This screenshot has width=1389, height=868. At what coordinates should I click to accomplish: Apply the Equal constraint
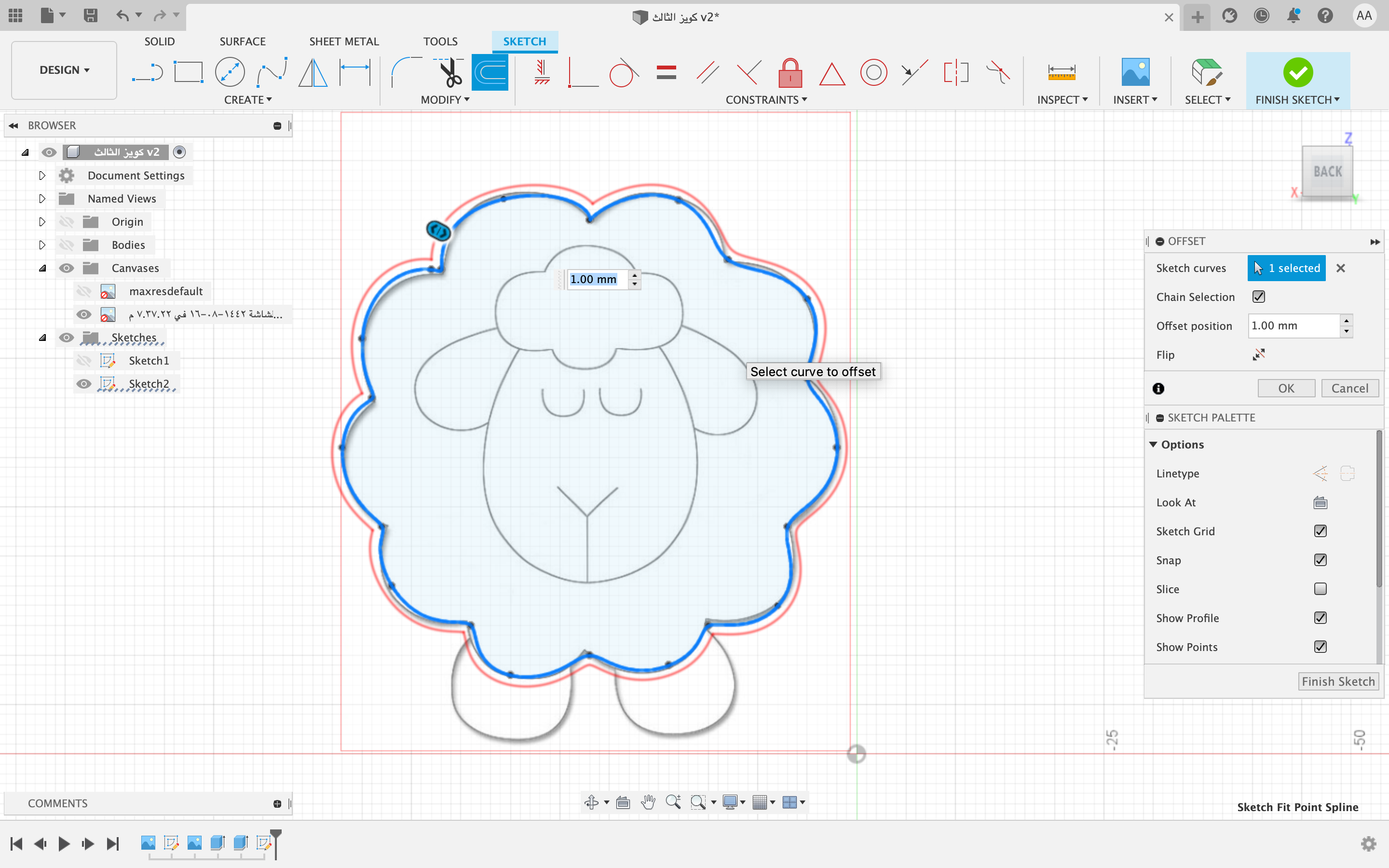coord(666,73)
